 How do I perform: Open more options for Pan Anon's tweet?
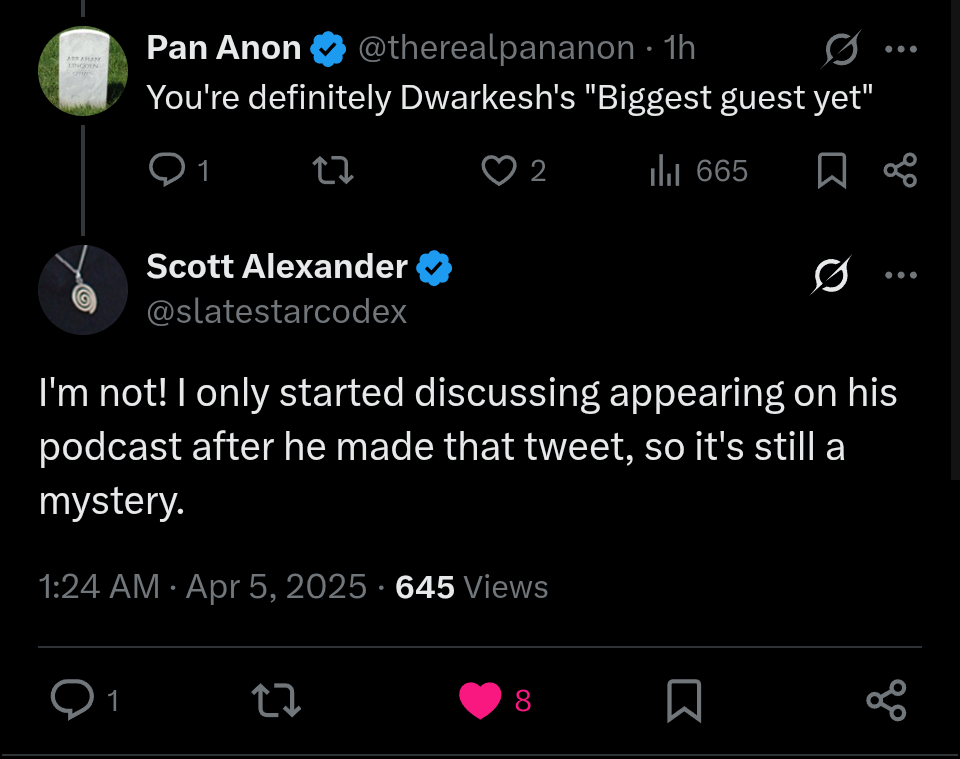click(x=901, y=49)
